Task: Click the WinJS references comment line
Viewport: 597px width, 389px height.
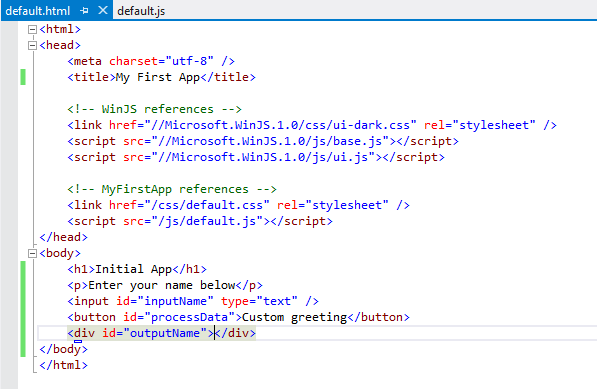Action: coord(155,109)
